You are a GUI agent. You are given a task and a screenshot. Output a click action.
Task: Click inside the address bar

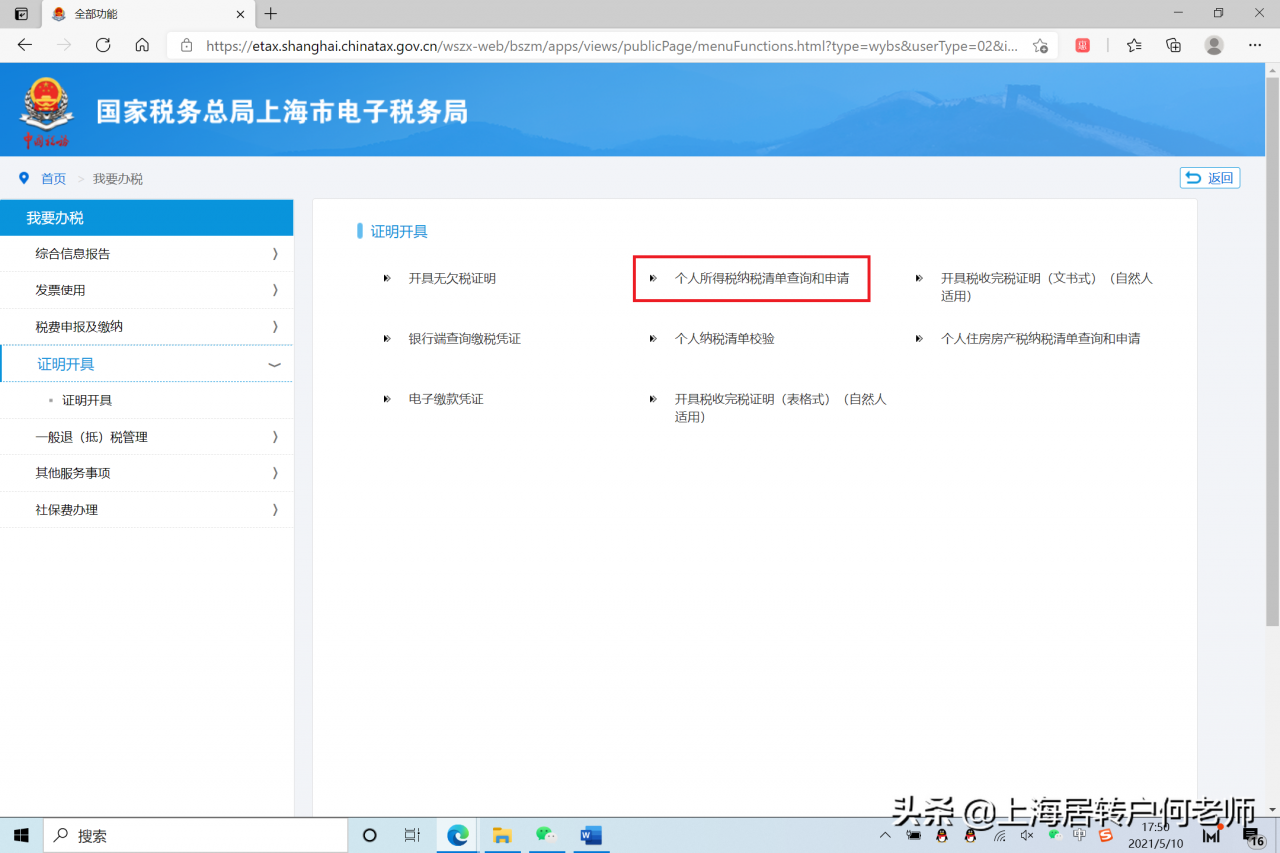(x=600, y=45)
